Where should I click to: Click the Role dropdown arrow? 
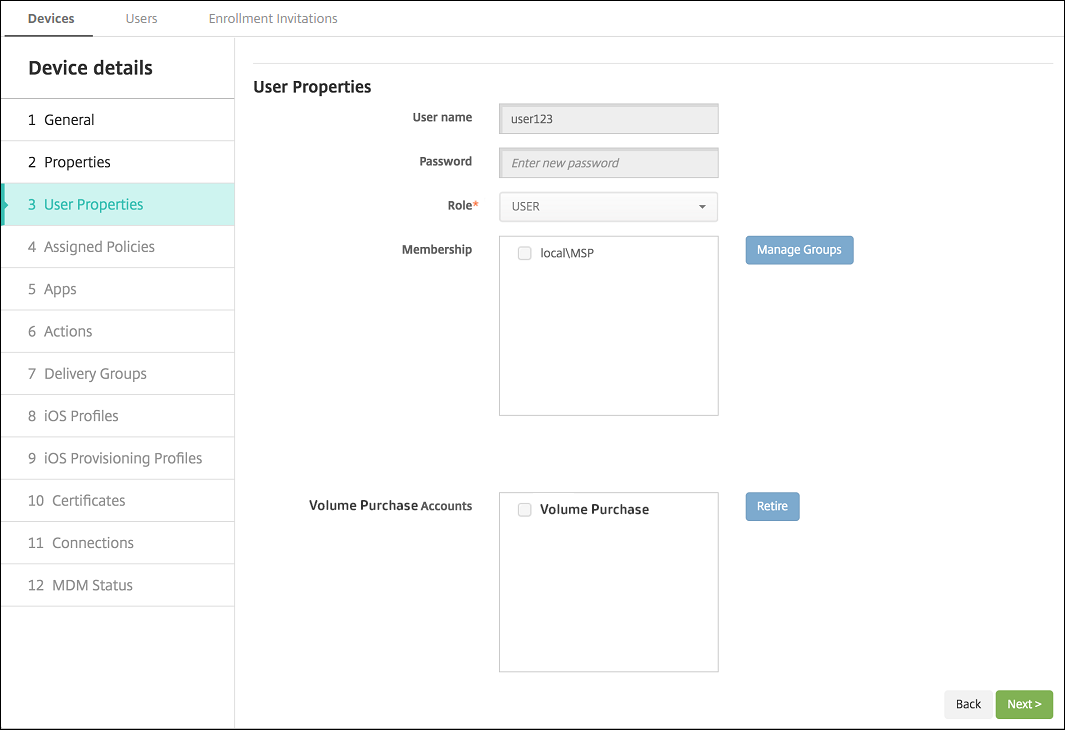click(702, 207)
